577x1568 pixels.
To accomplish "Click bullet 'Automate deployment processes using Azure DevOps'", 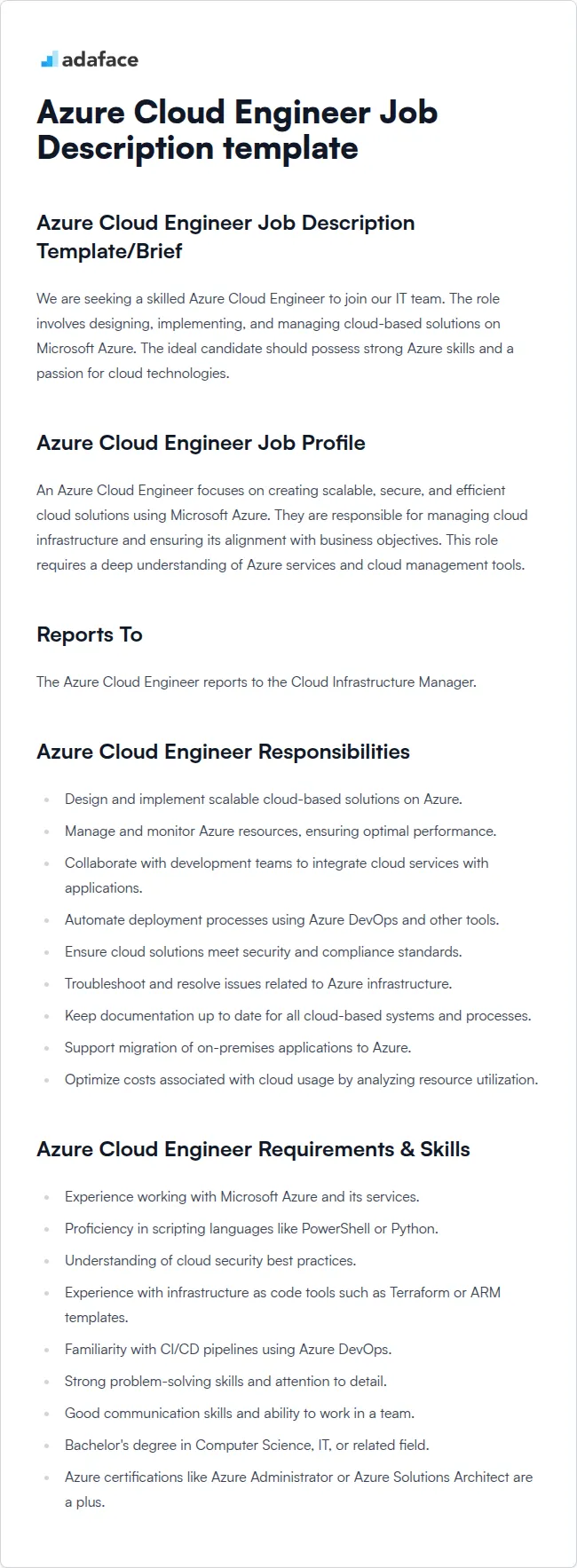I will tap(282, 919).
